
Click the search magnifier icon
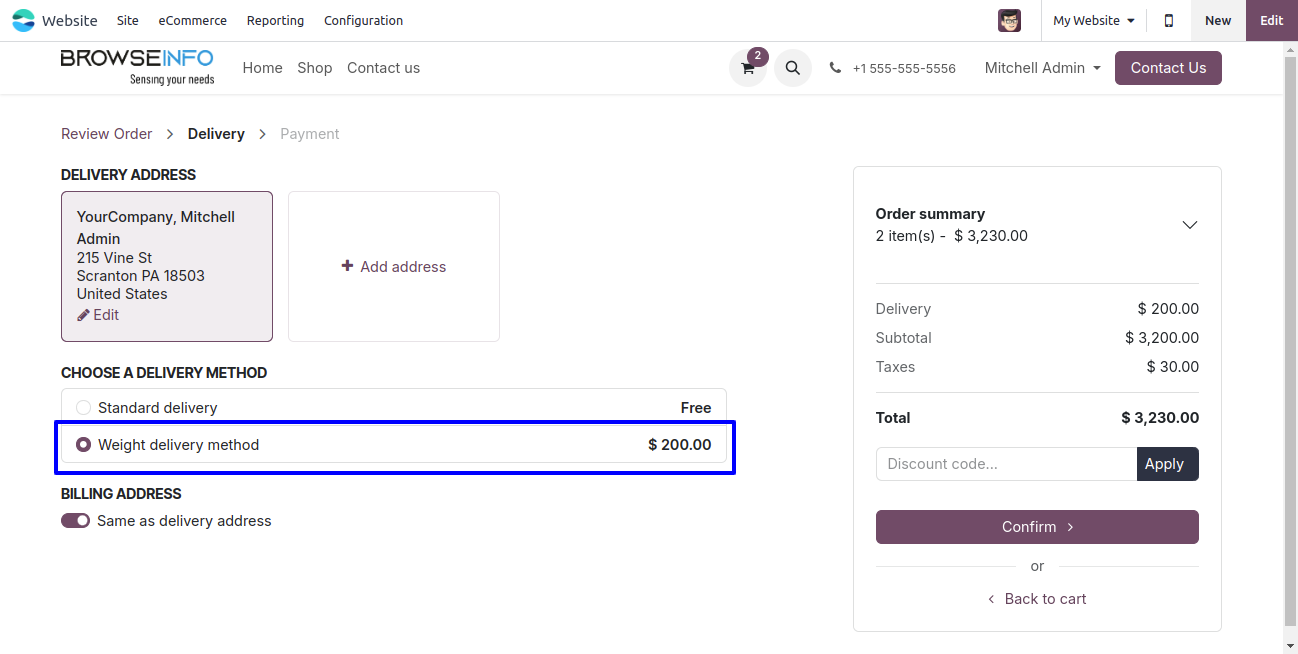(x=792, y=68)
